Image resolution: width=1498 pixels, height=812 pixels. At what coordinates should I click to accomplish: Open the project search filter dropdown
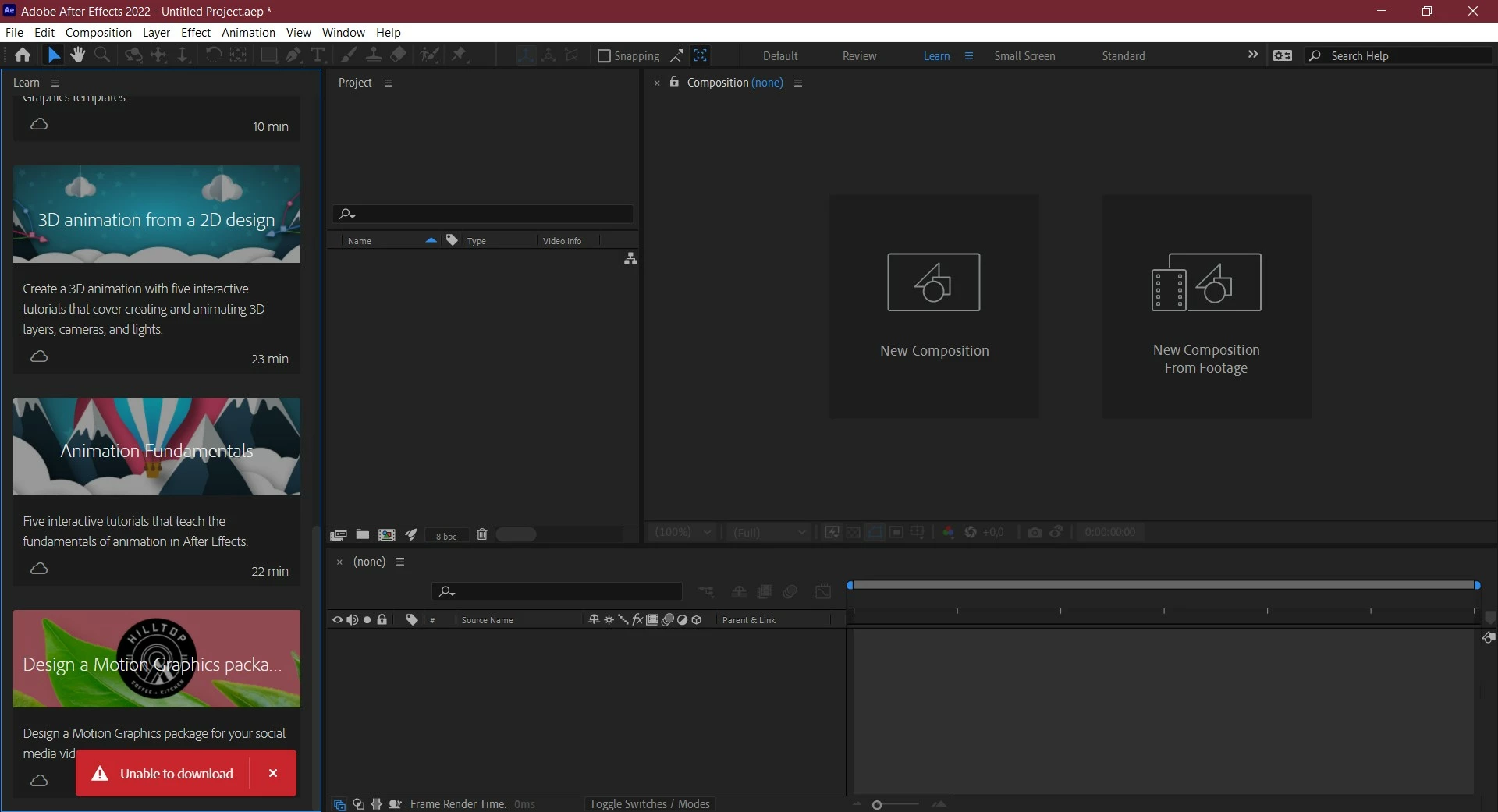click(347, 214)
